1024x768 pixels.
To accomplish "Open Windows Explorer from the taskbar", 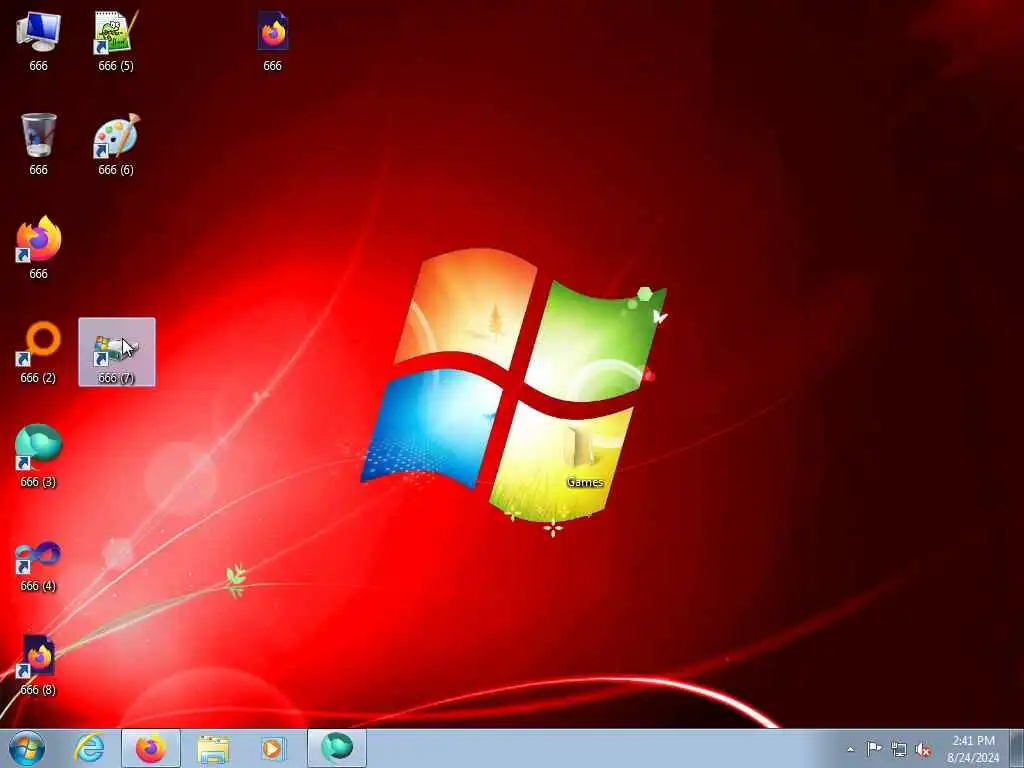I will pos(213,749).
